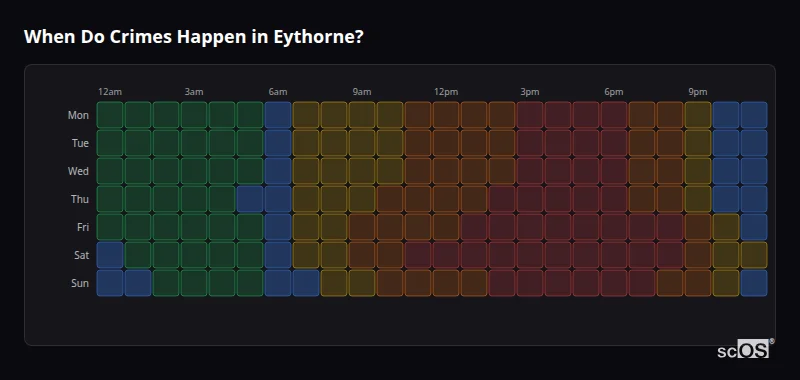Select the Wednesday 3pm heatmap cell
Screen dimensions: 800x380
coord(530,171)
